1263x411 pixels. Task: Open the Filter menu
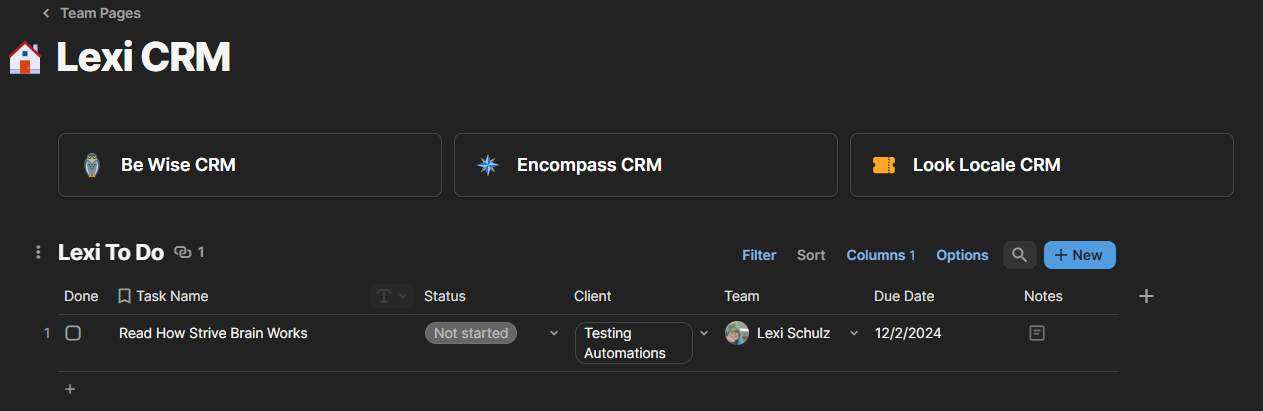(x=759, y=255)
